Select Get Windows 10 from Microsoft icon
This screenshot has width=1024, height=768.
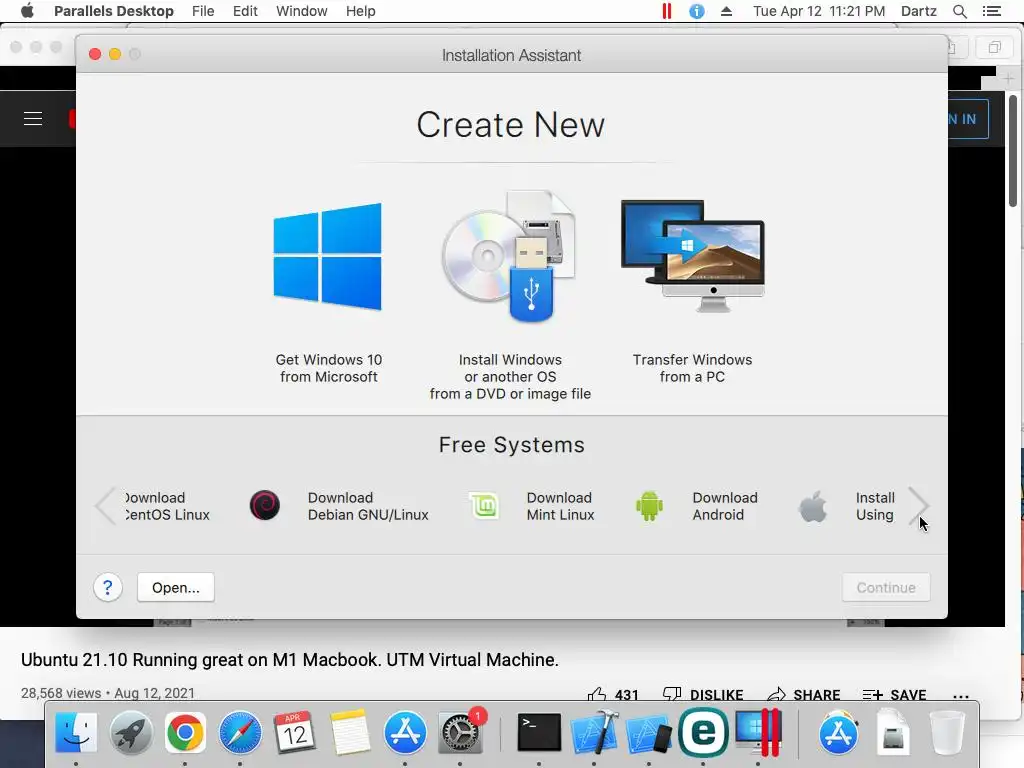[x=327, y=257]
